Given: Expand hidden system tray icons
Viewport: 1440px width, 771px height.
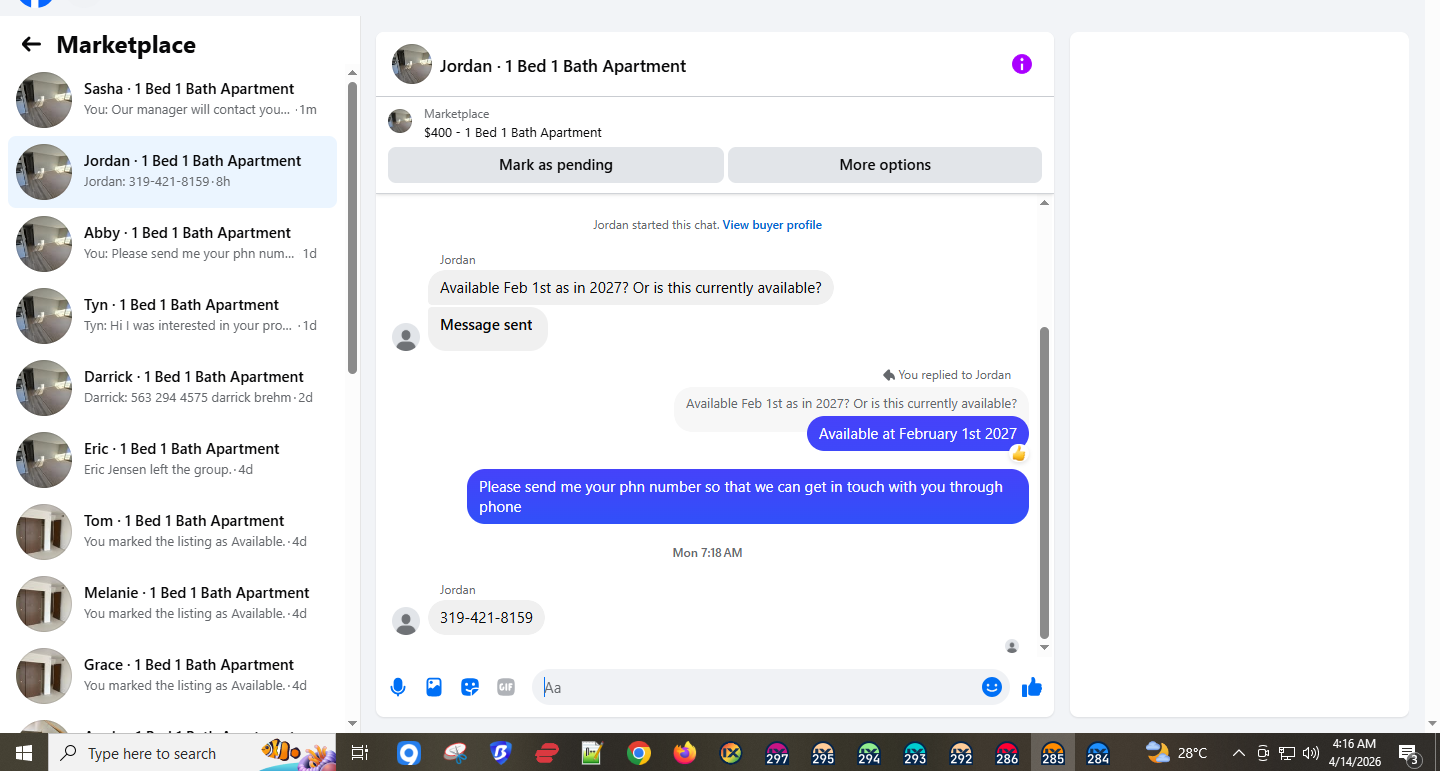Looking at the screenshot, I should point(1238,753).
